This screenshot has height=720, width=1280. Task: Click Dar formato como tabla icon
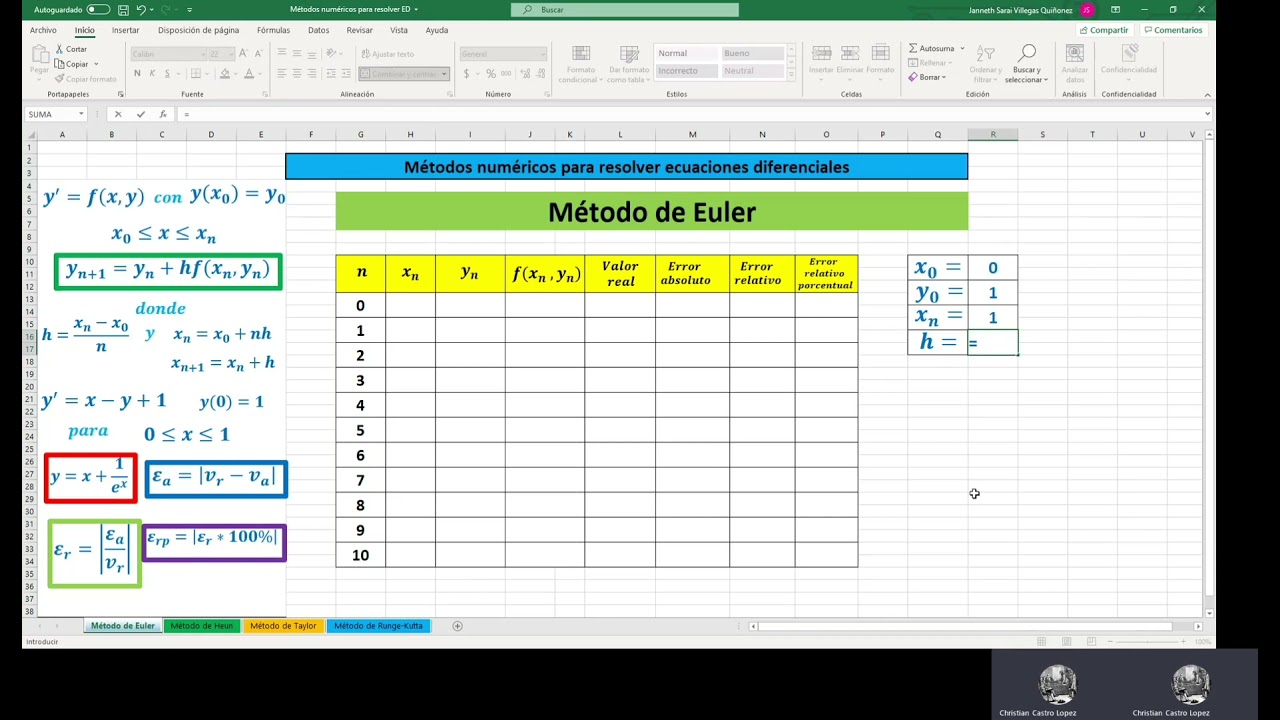point(628,54)
